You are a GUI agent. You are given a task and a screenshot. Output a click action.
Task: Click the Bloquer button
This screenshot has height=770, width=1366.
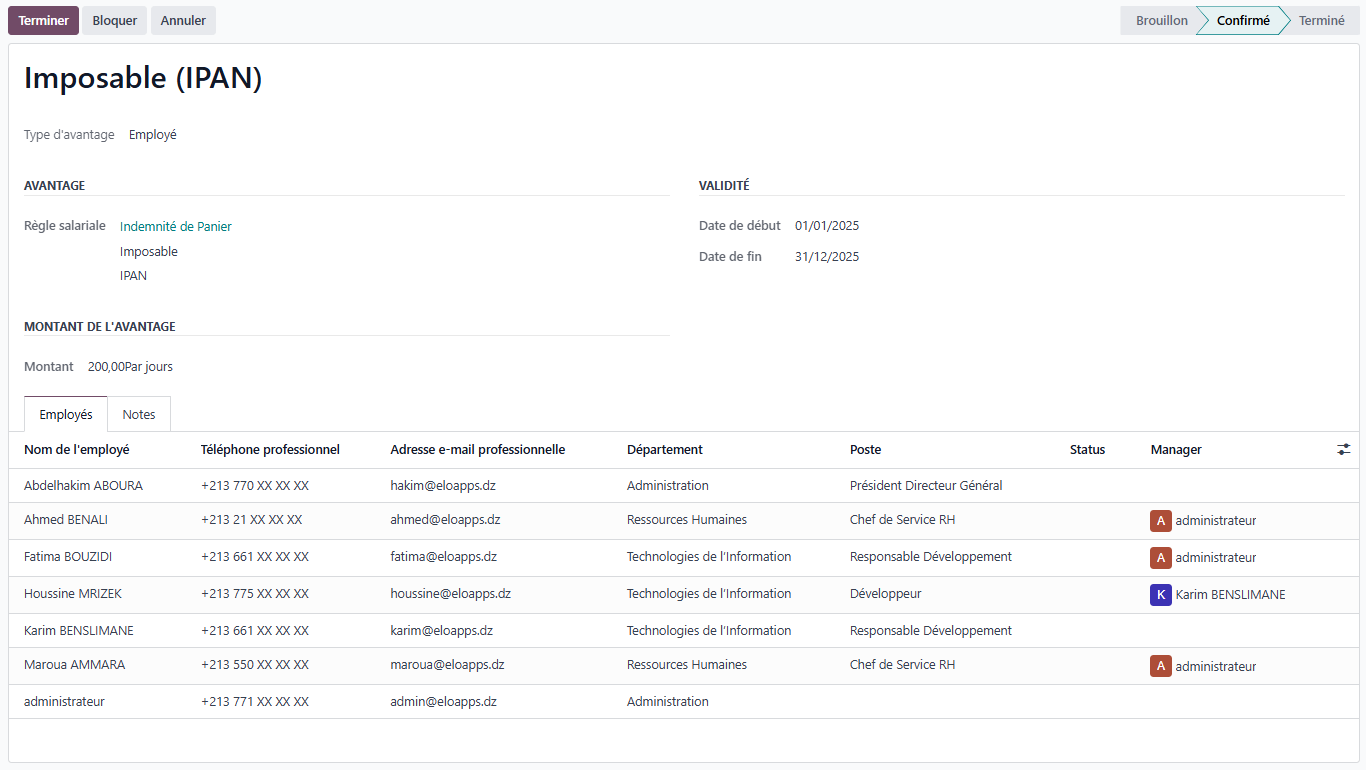pos(115,21)
